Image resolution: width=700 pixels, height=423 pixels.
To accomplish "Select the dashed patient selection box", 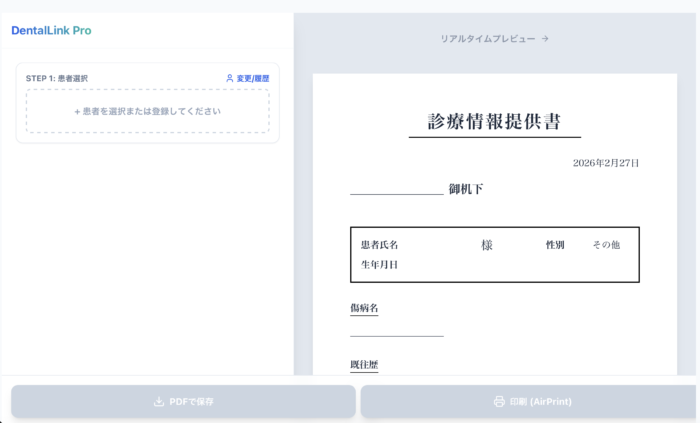I will 147,111.
